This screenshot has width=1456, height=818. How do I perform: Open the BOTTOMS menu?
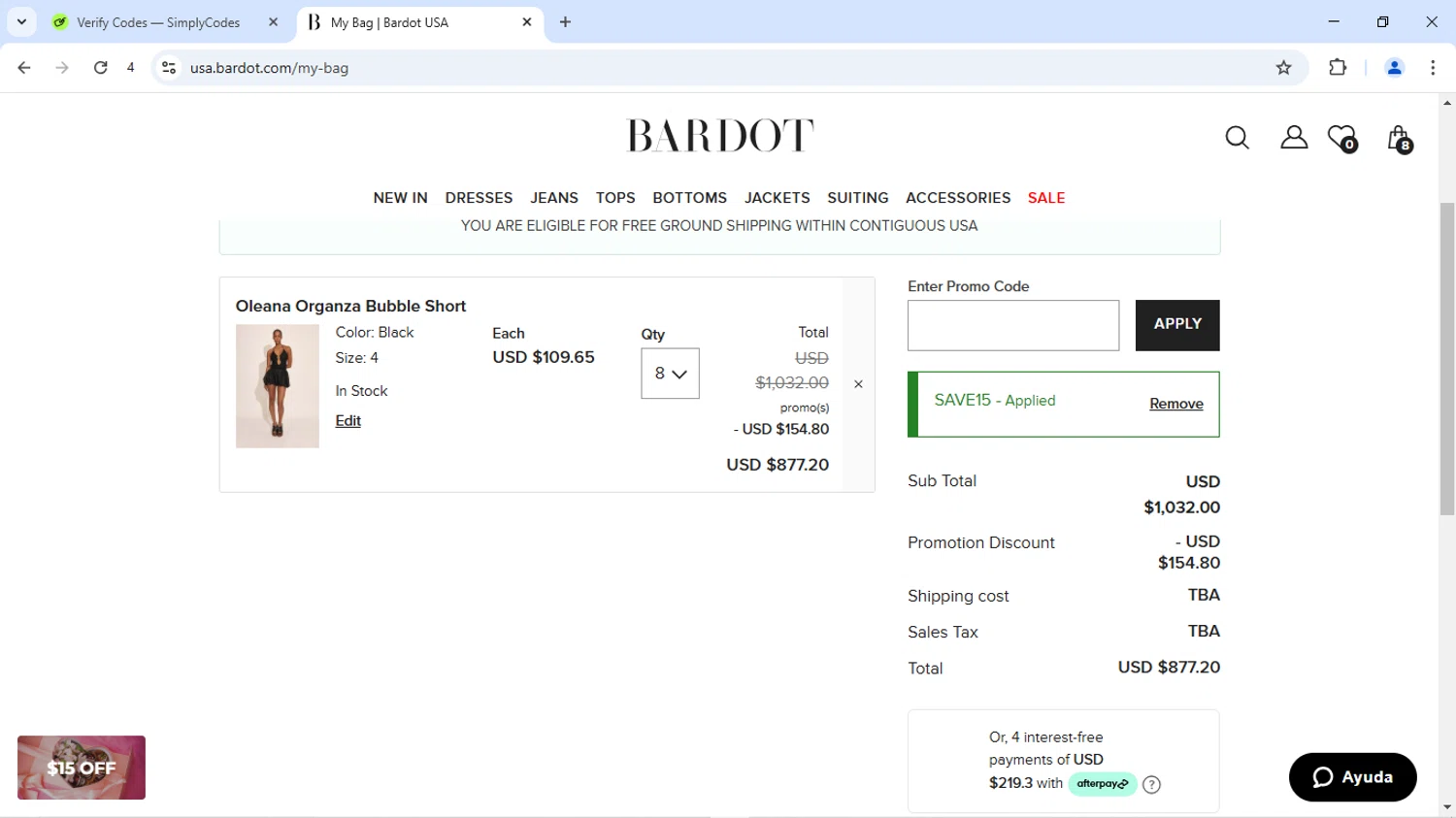click(689, 198)
